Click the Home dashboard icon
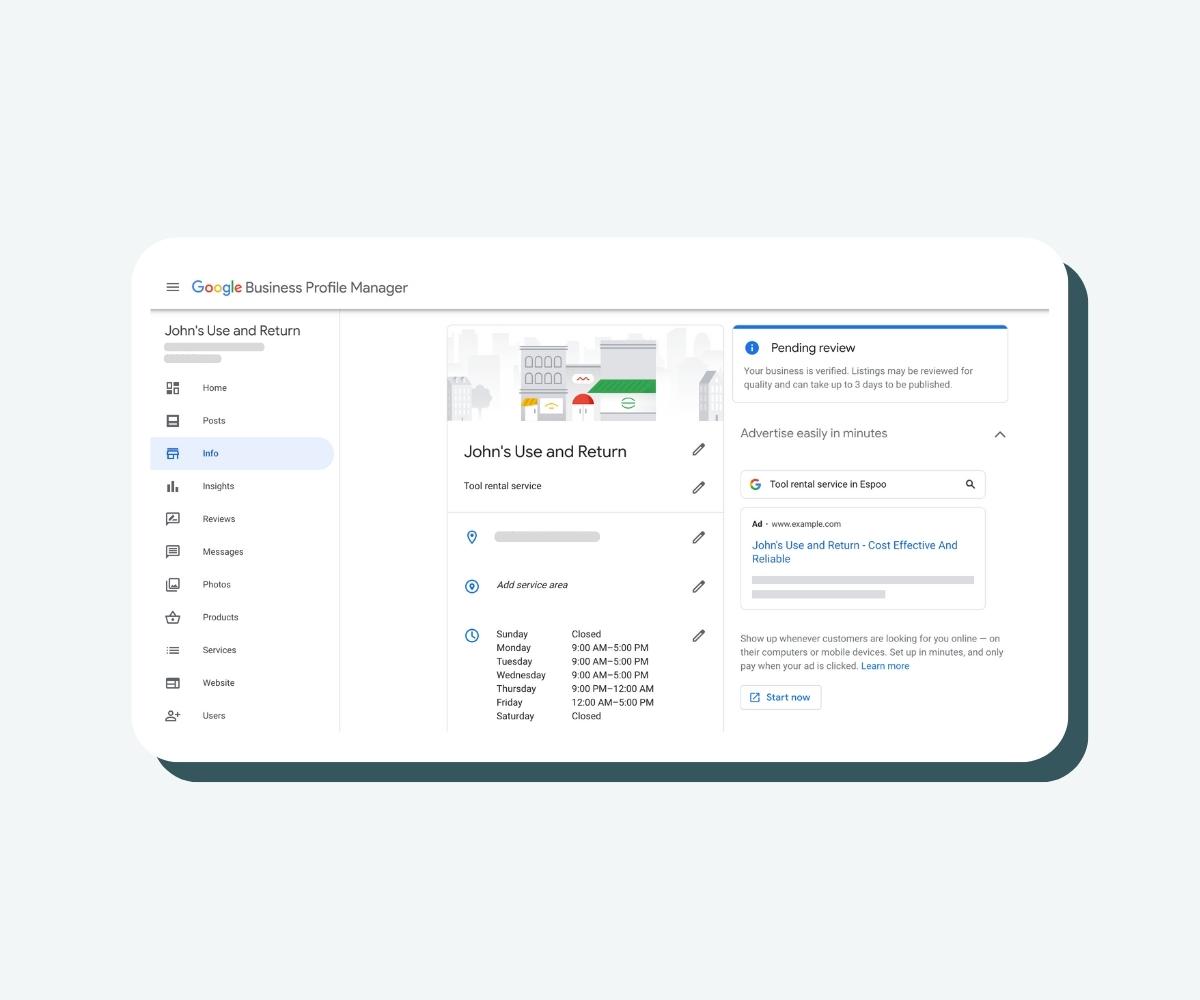 click(173, 388)
